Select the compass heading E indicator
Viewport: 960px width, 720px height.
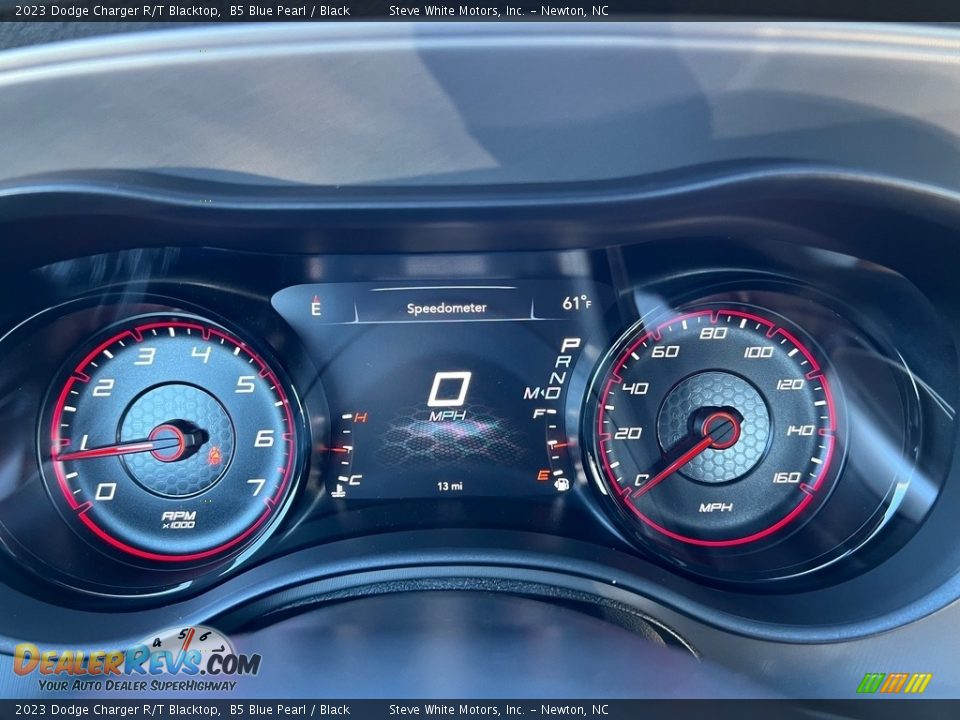click(316, 307)
